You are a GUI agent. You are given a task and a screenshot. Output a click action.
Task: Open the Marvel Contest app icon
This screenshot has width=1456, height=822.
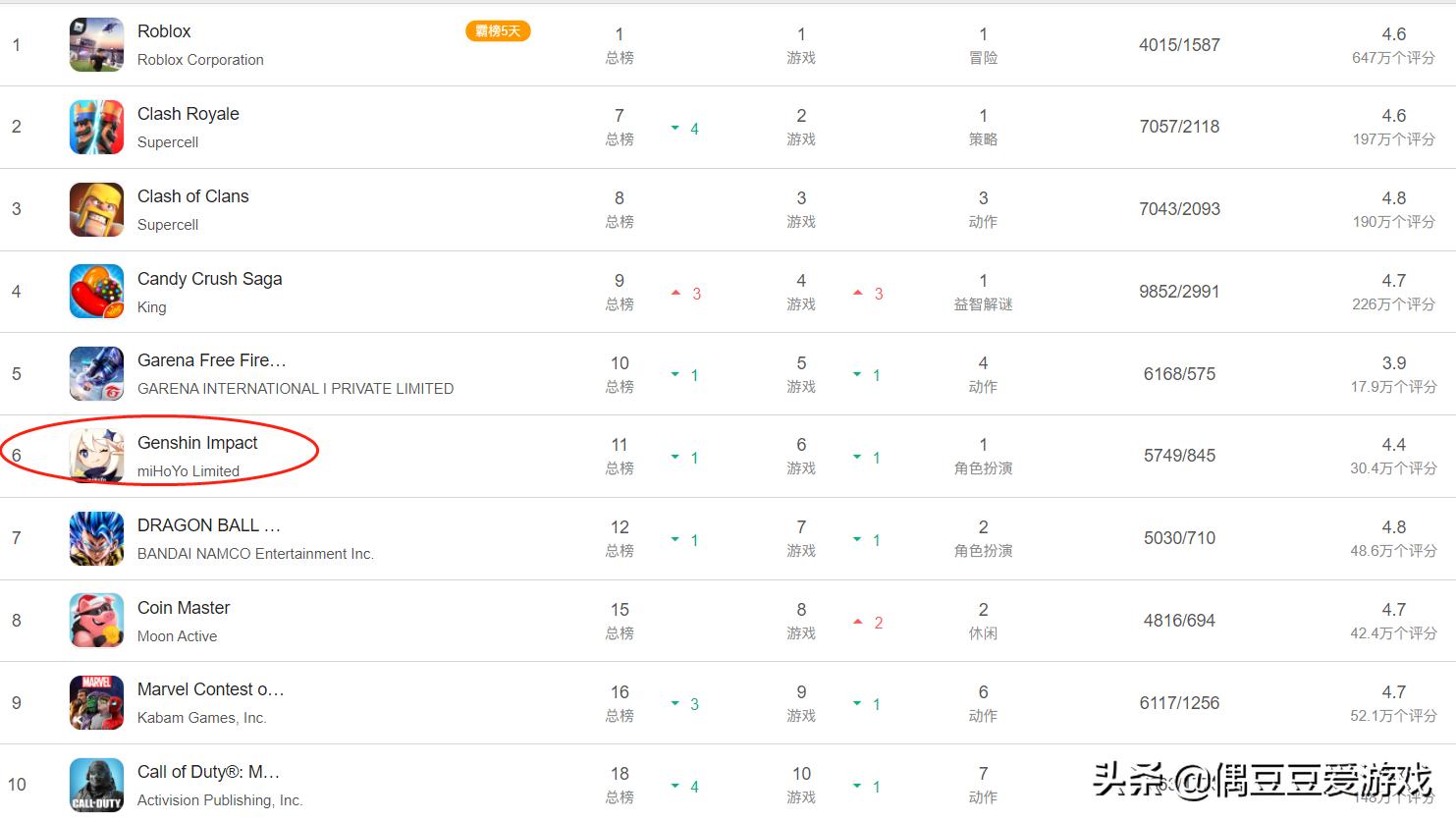point(96,702)
